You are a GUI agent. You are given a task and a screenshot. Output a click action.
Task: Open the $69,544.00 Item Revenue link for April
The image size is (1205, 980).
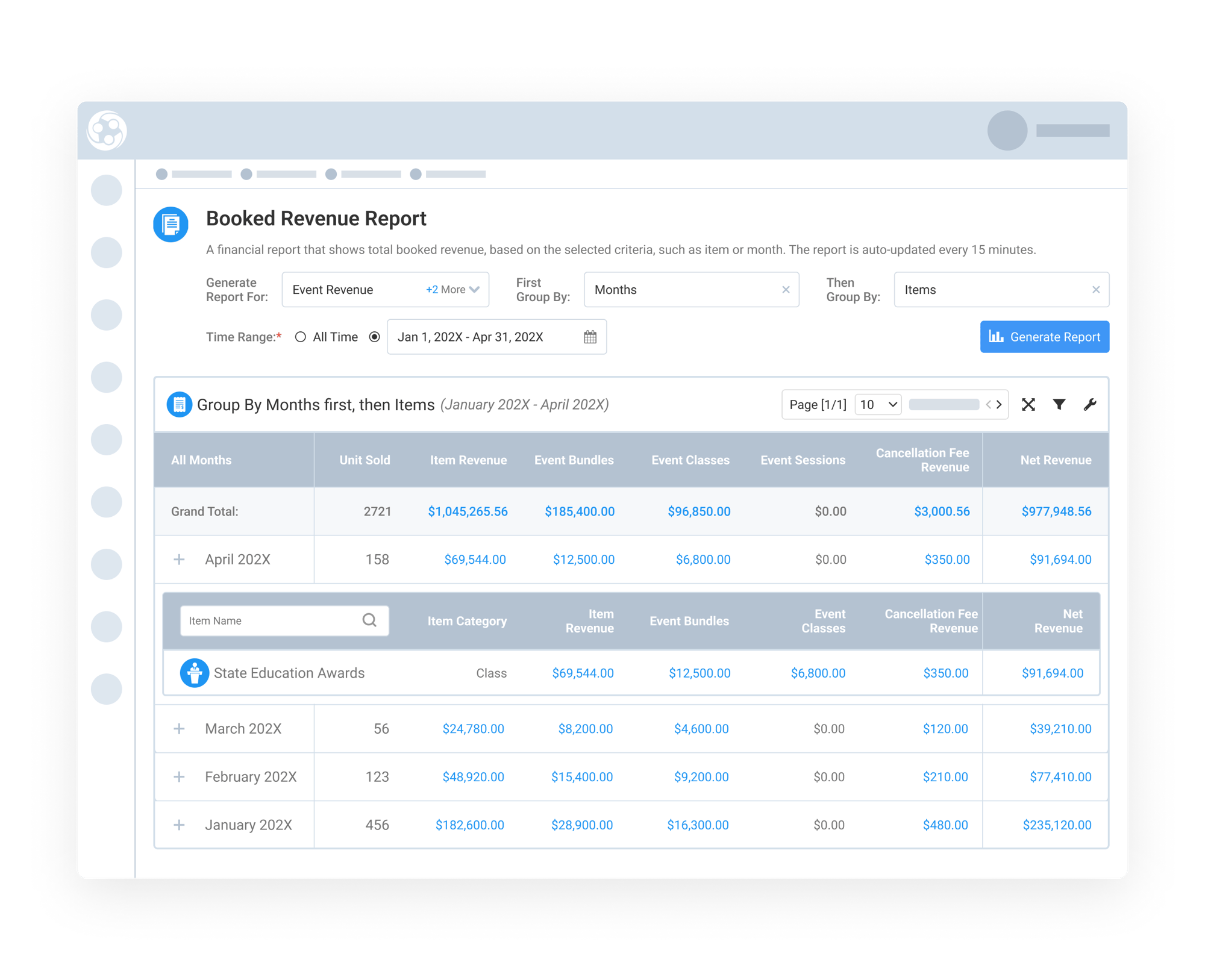point(474,559)
